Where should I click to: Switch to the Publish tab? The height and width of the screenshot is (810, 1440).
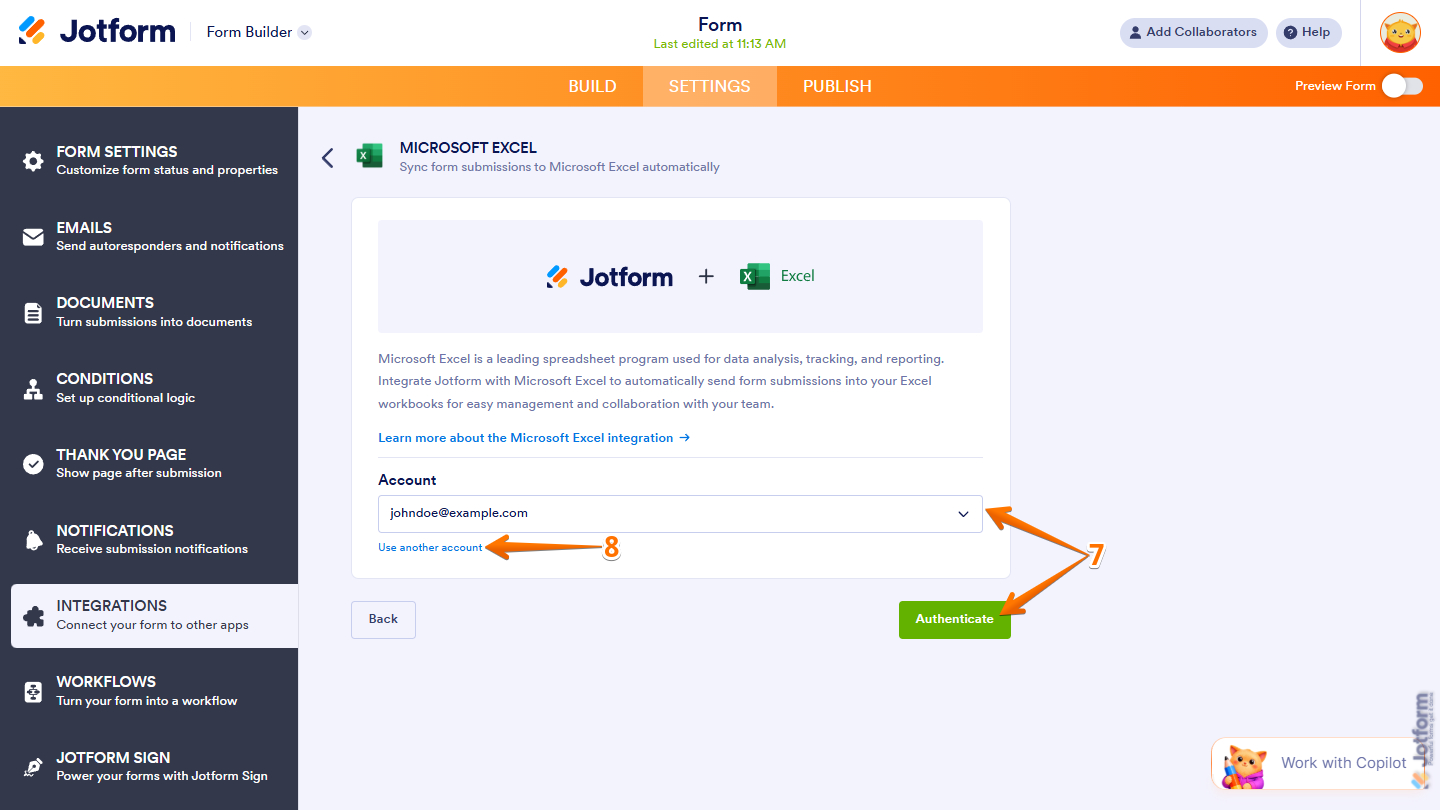coord(837,86)
